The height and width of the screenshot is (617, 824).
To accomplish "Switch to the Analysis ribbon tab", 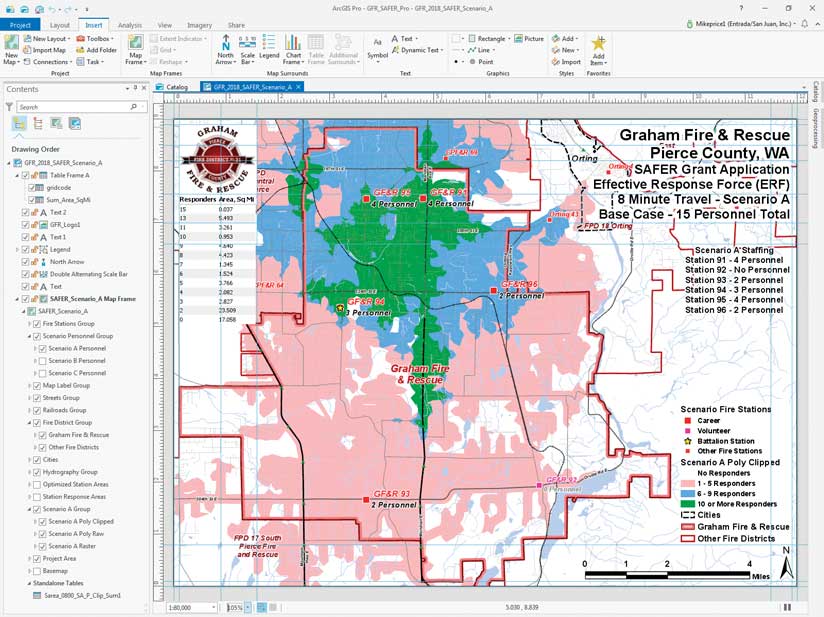I will pyautogui.click(x=130, y=25).
